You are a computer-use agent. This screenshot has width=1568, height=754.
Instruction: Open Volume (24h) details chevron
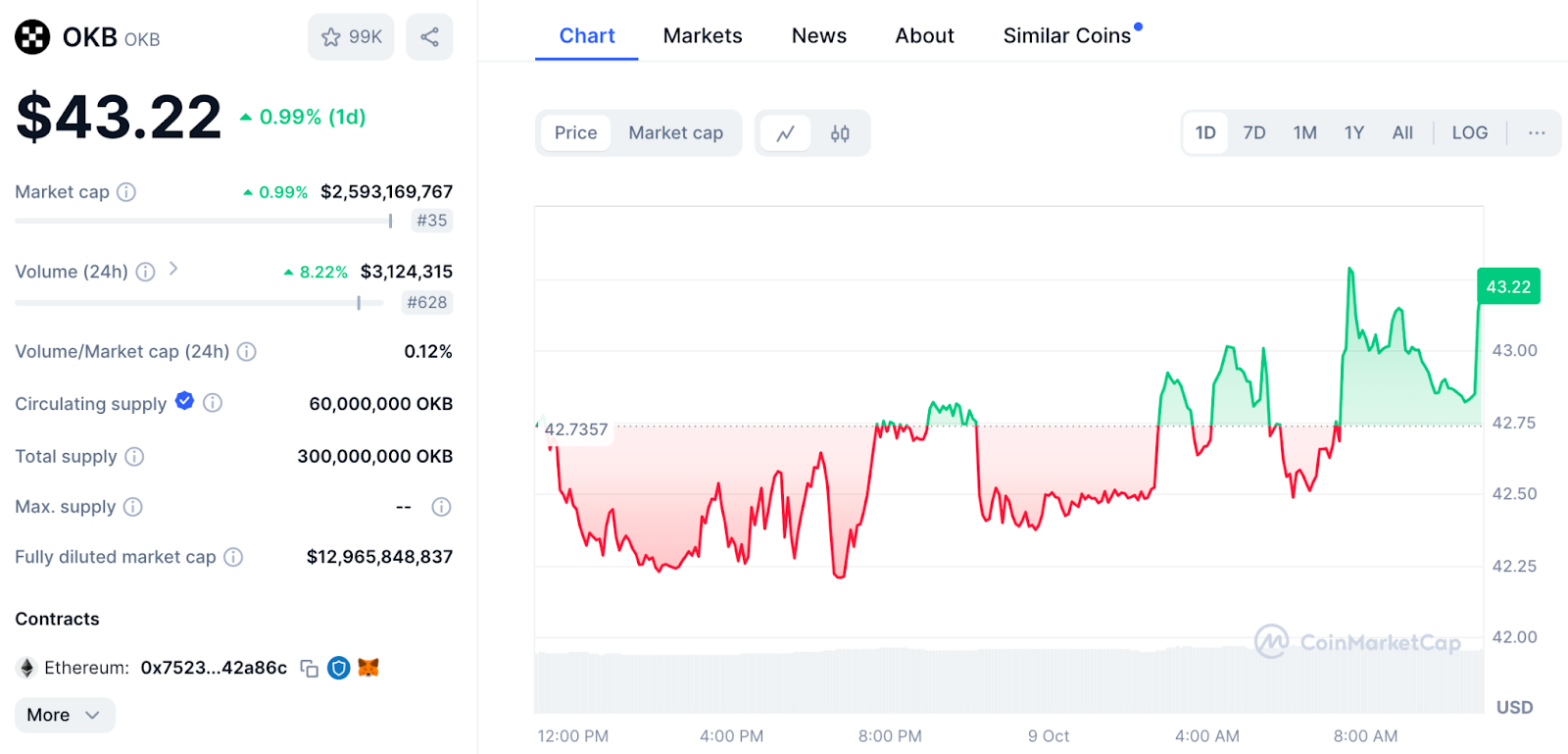pos(173,269)
